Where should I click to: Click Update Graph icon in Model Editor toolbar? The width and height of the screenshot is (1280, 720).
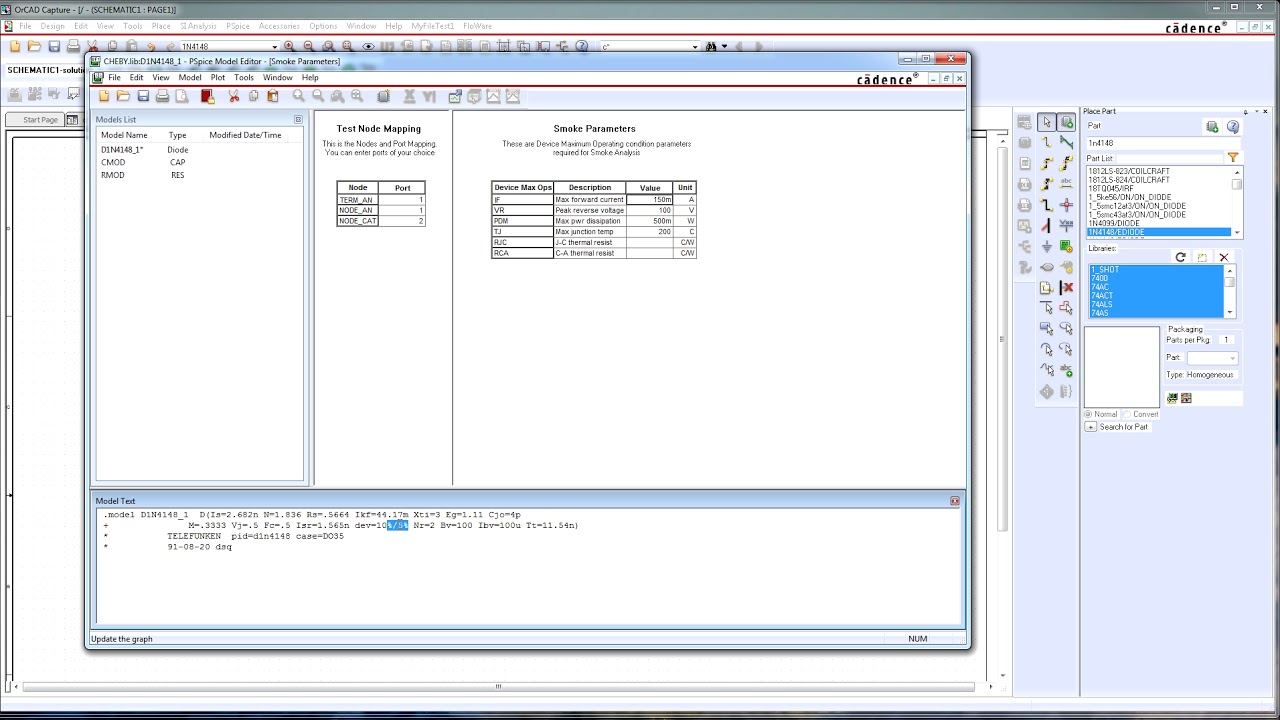(x=455, y=96)
